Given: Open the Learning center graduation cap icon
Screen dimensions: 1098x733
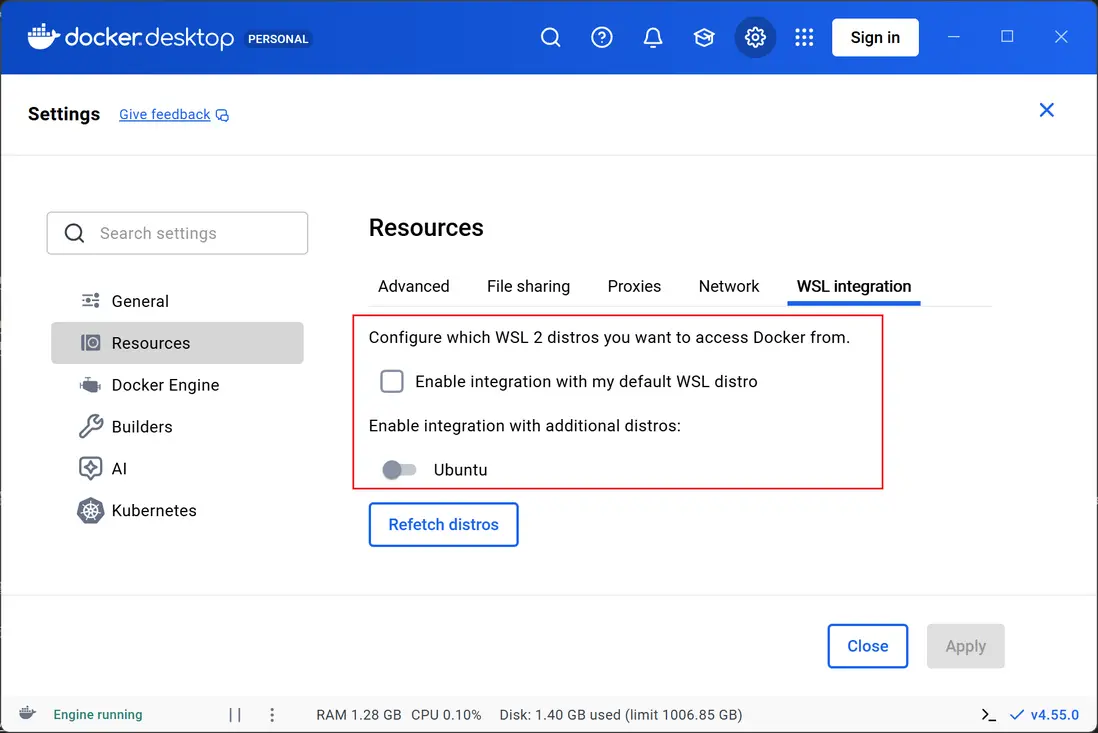Looking at the screenshot, I should point(704,38).
